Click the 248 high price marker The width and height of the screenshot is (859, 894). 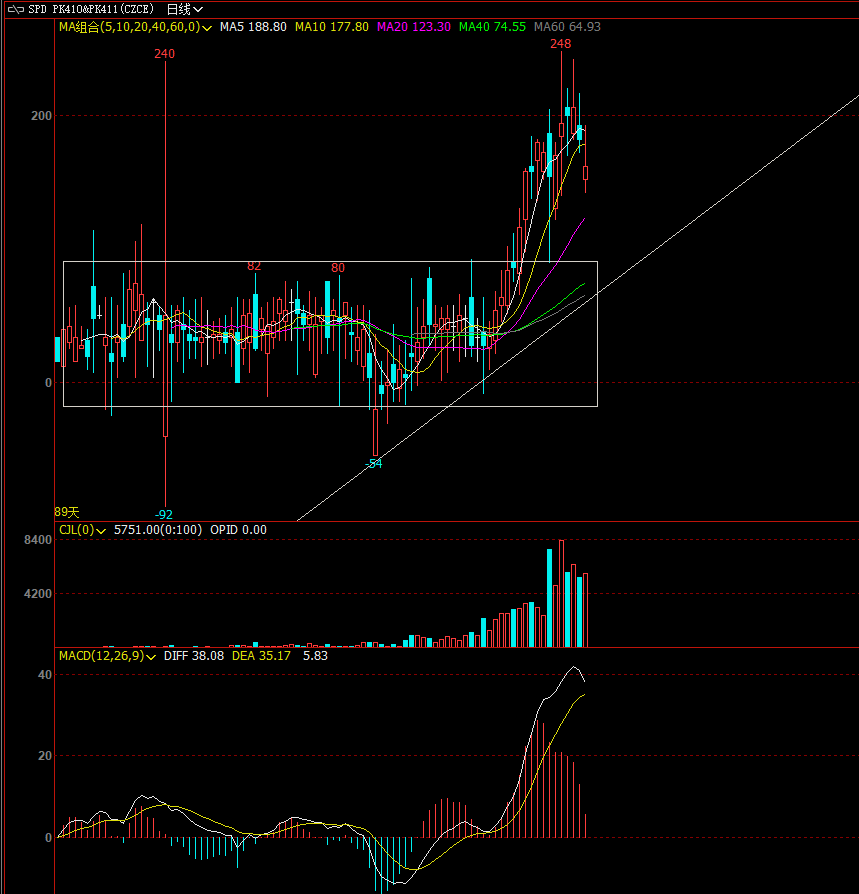[560, 44]
